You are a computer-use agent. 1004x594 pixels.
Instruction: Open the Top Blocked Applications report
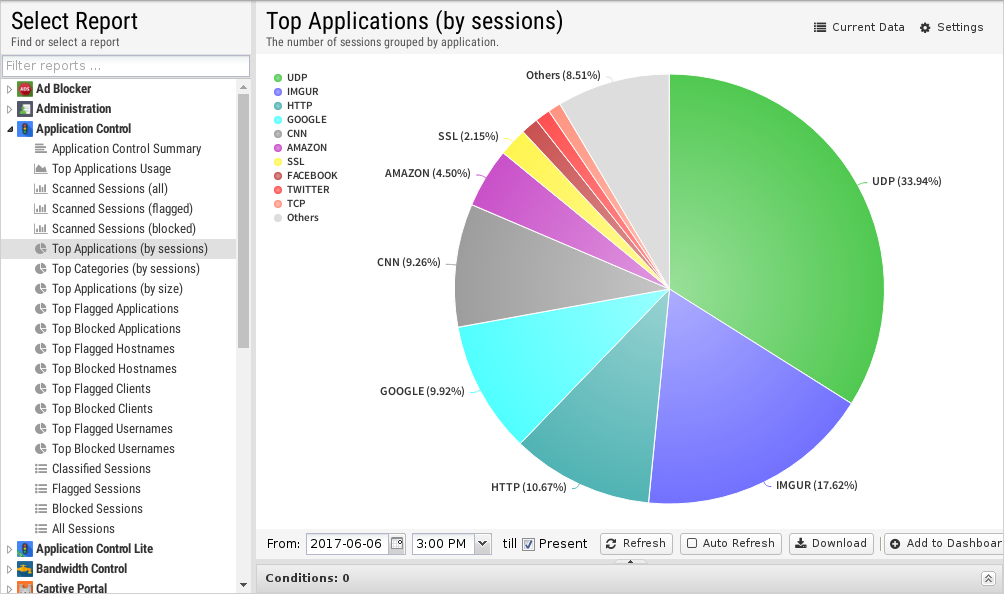116,328
